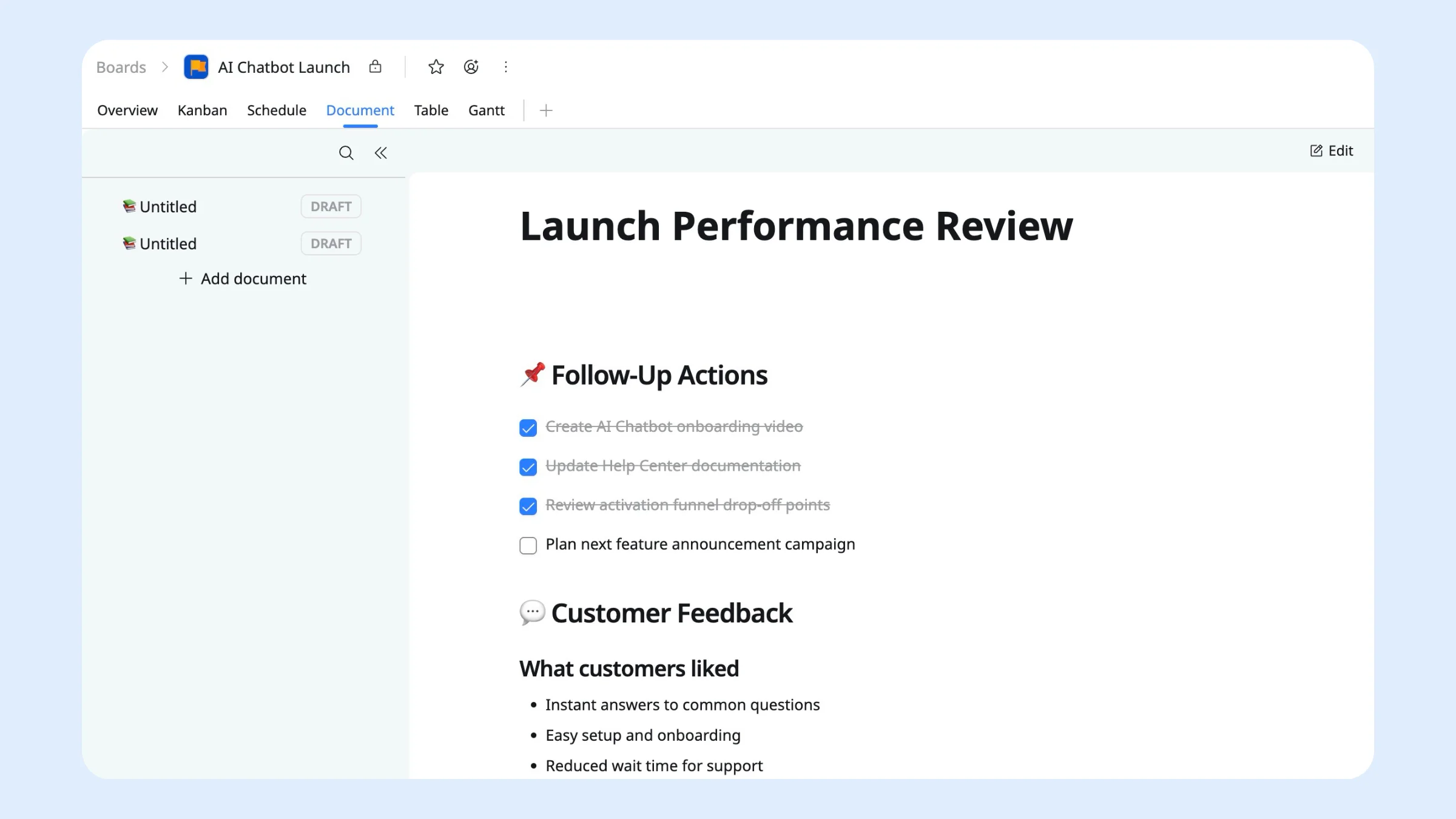Screen dimensions: 1456x819
Task: Open the AI Chatbot Launch board flag icon
Action: coord(196,67)
